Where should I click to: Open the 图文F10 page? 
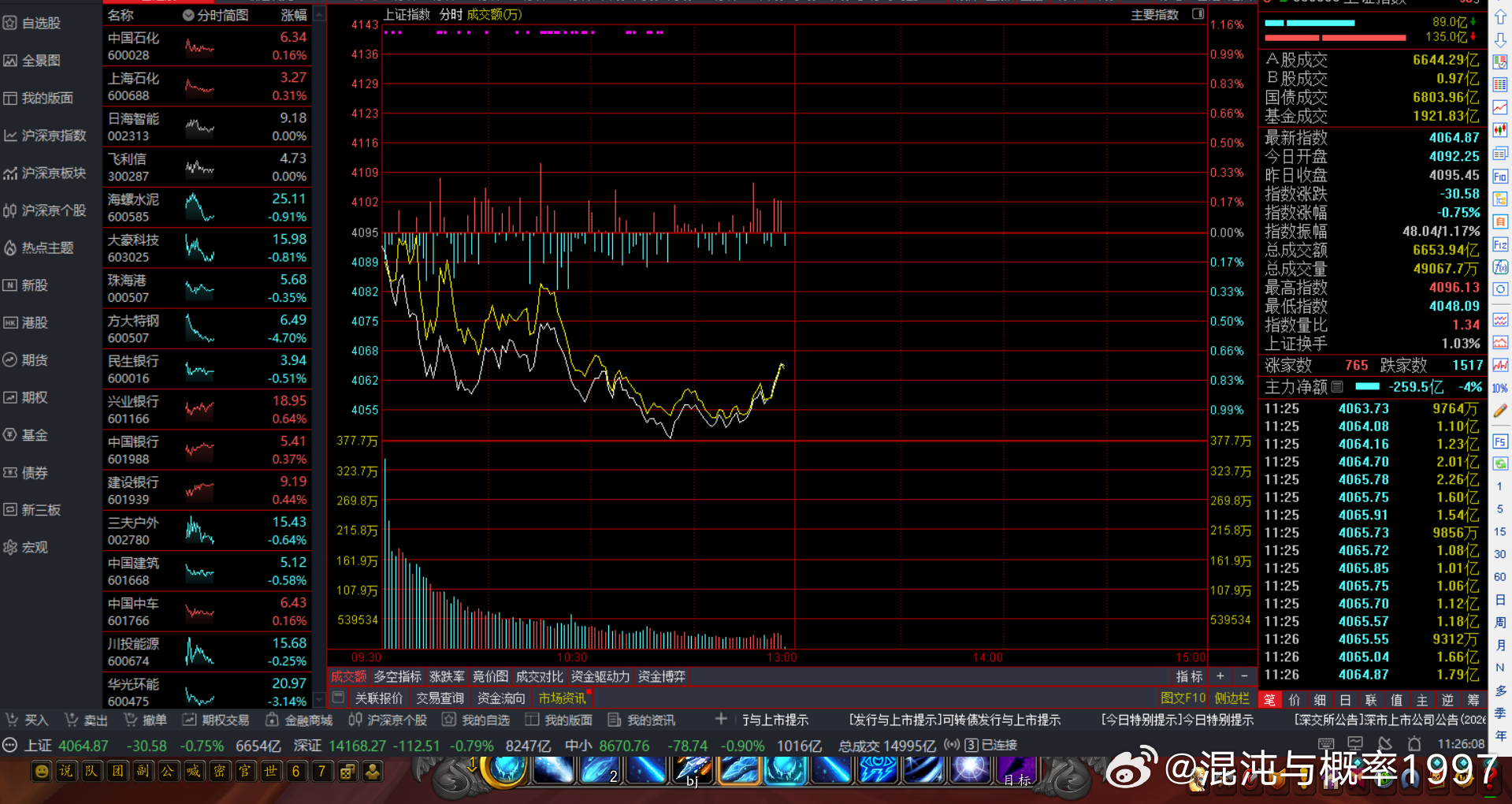[x=1183, y=698]
